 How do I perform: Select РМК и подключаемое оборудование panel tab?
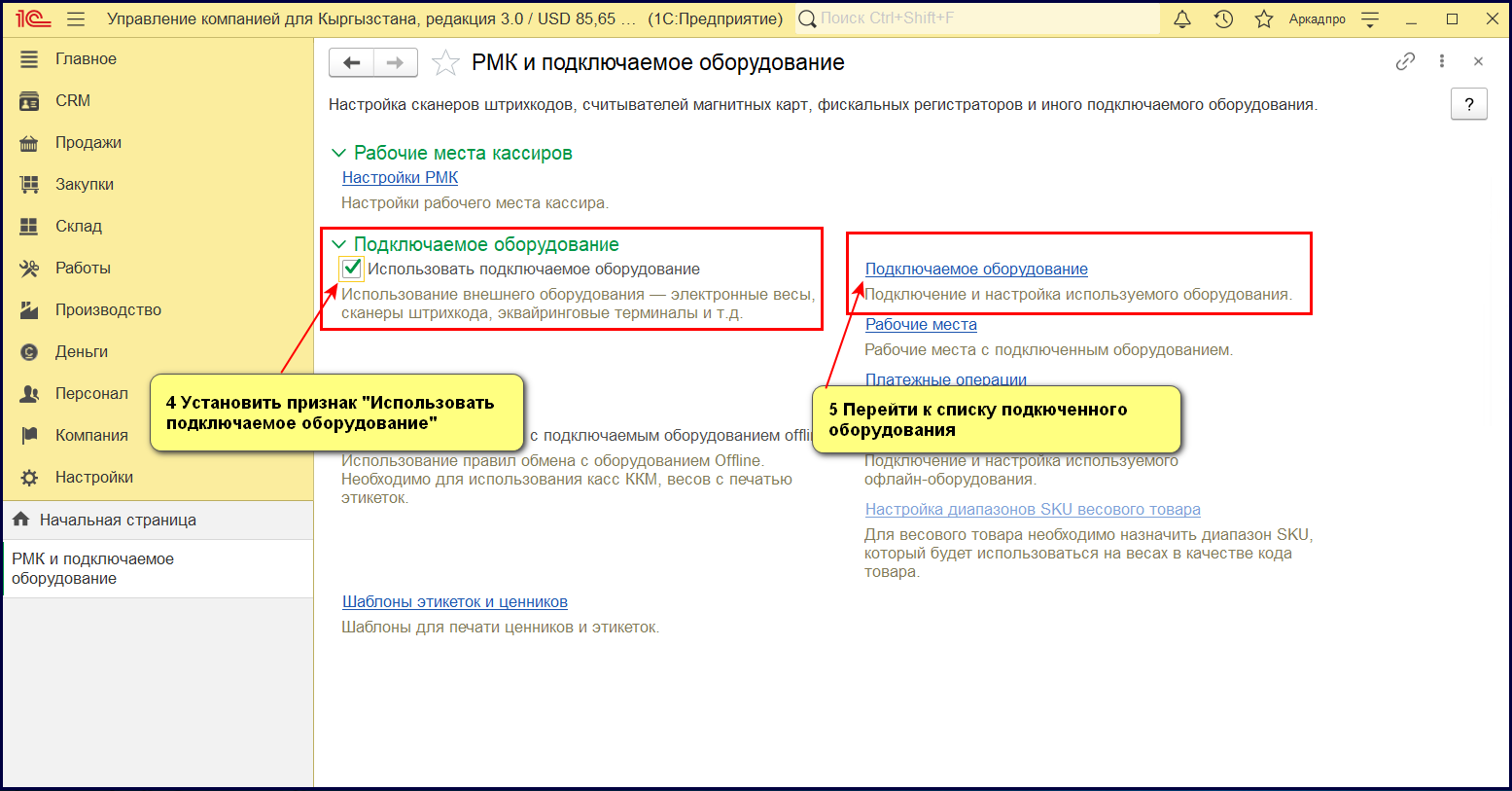(158, 569)
